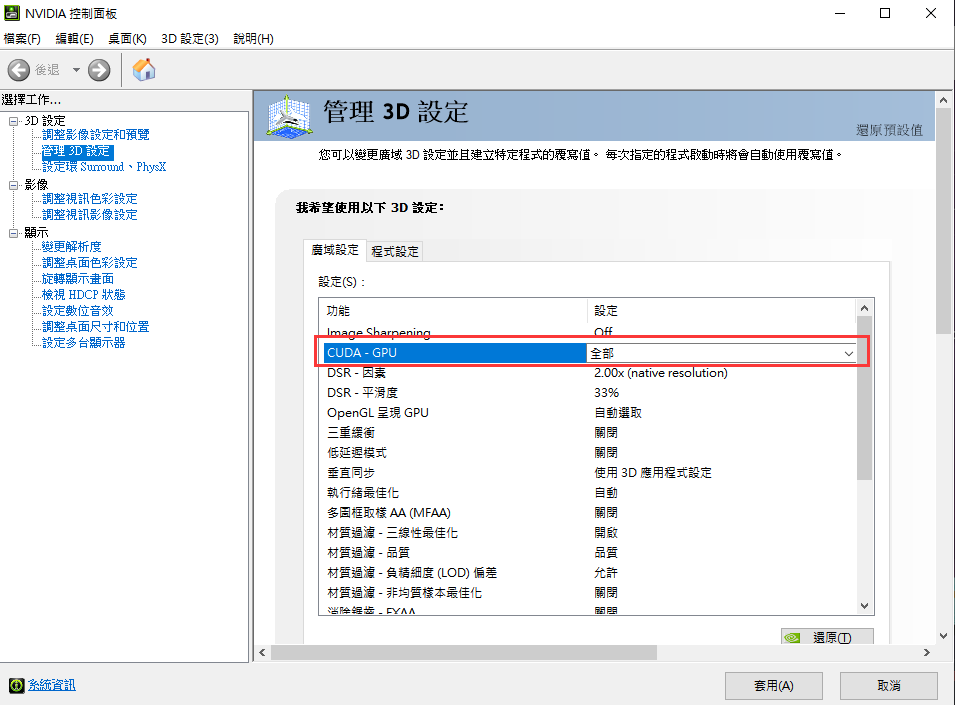Open the 說明(H) menu

coord(253,39)
